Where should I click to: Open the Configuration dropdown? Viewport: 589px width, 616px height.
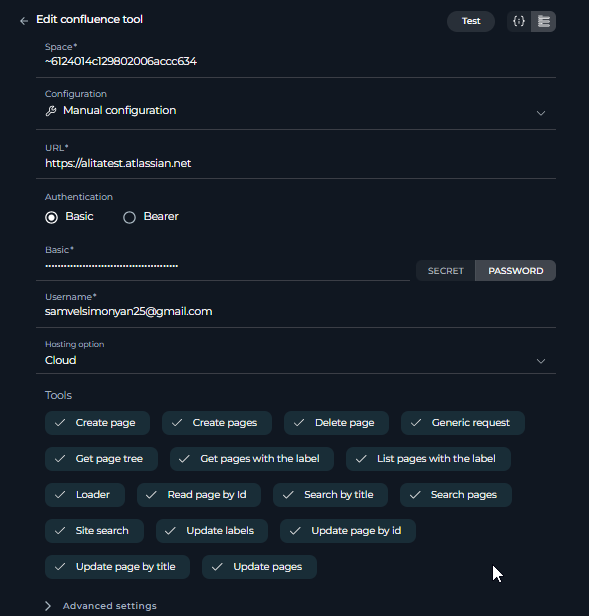296,111
